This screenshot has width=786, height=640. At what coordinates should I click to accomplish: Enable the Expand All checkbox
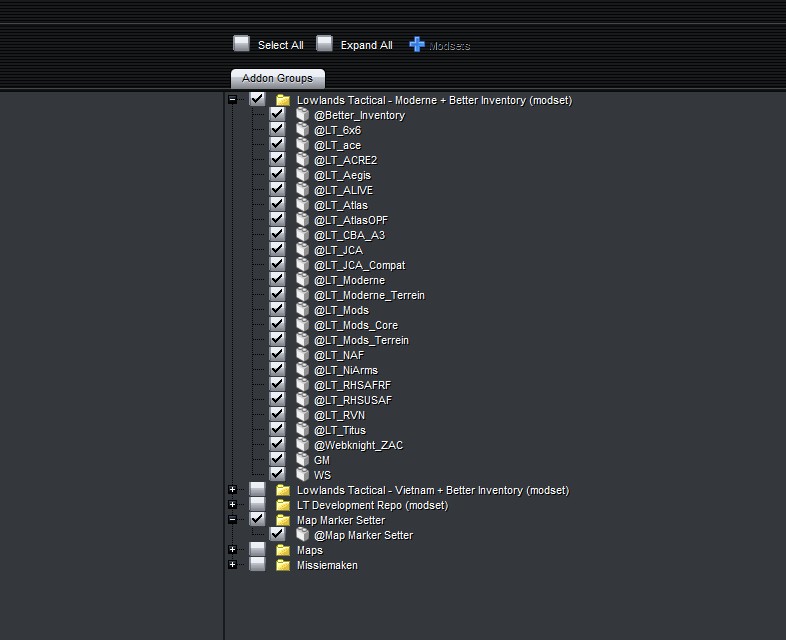[x=324, y=44]
